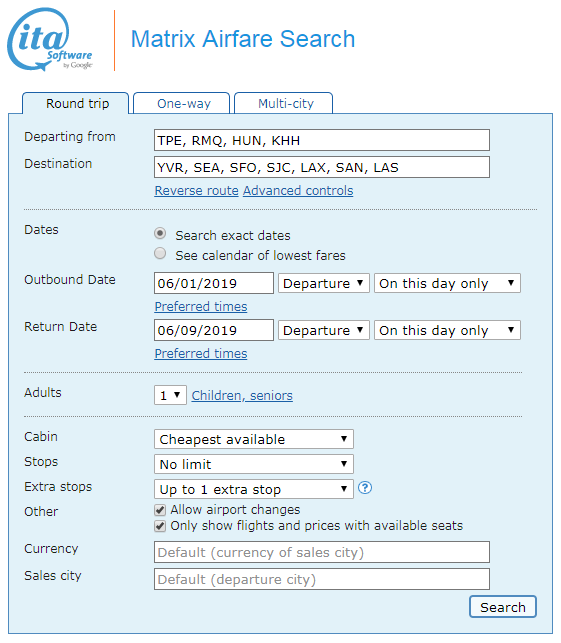Open Advanced controls link
The width and height of the screenshot is (561, 643).
click(x=298, y=191)
